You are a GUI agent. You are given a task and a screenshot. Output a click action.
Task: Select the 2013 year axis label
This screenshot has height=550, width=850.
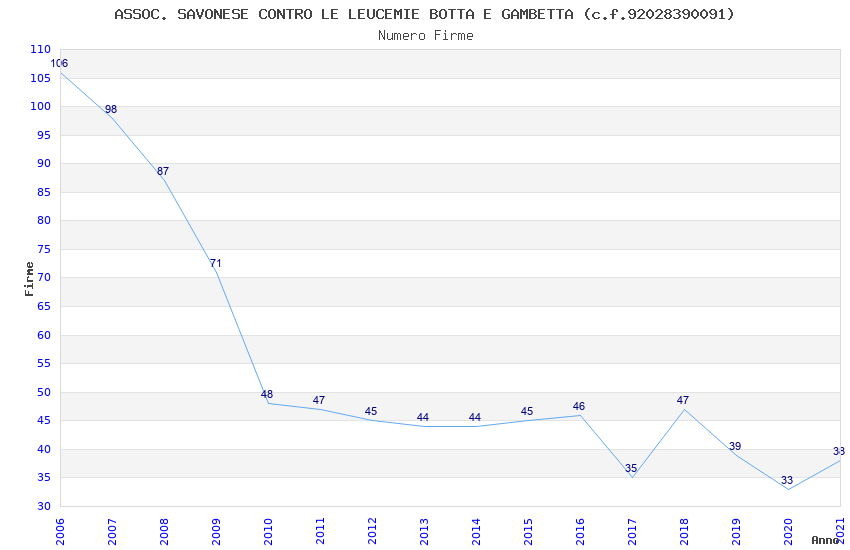click(x=424, y=532)
